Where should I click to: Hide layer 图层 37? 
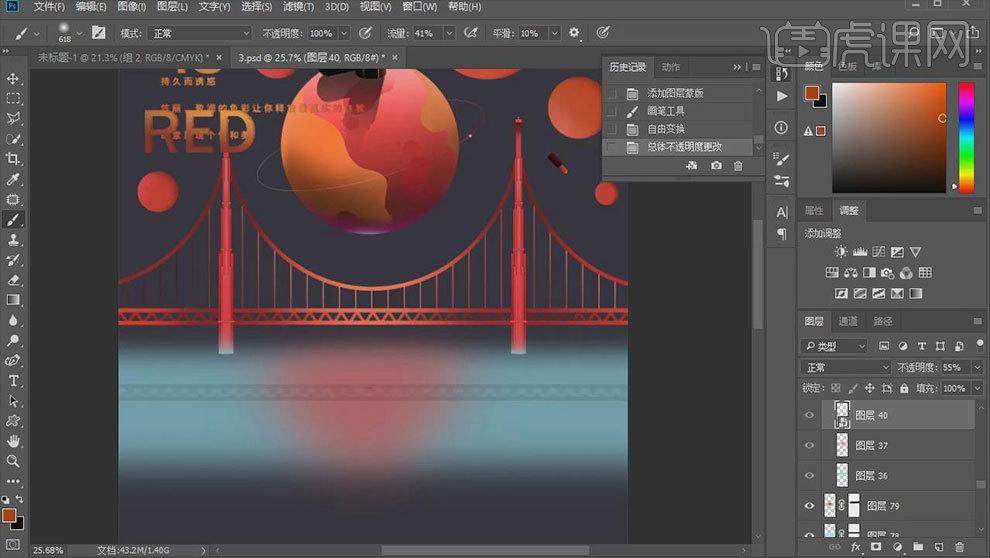[809, 445]
